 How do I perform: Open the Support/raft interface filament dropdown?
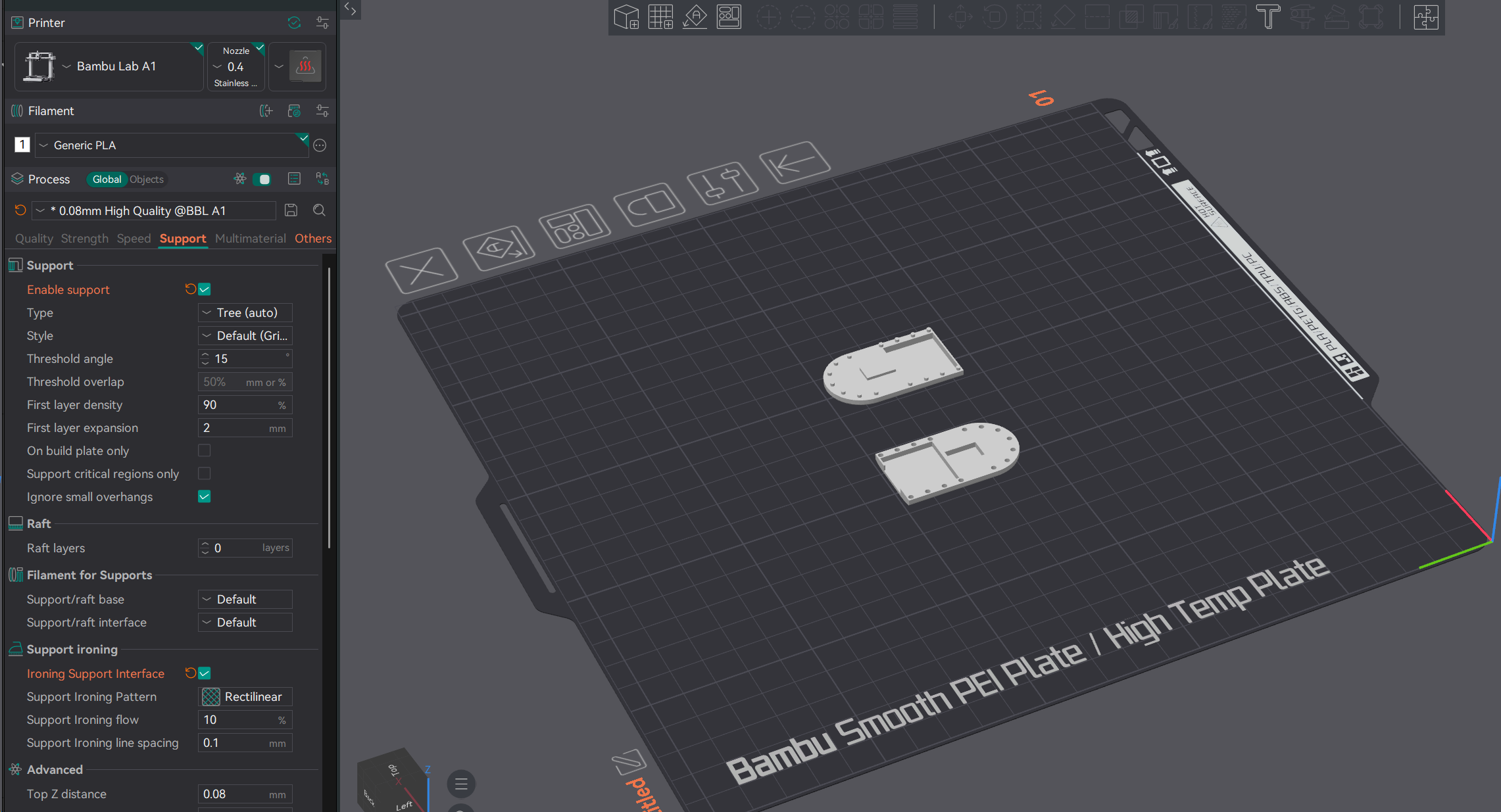point(245,622)
